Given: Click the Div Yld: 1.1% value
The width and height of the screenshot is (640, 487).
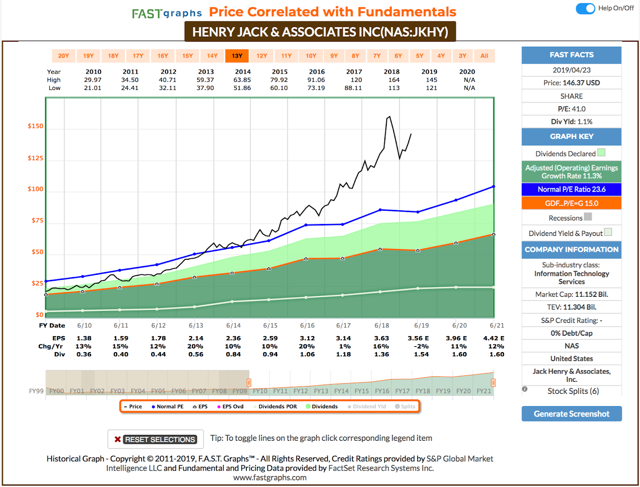Looking at the screenshot, I should pos(571,122).
